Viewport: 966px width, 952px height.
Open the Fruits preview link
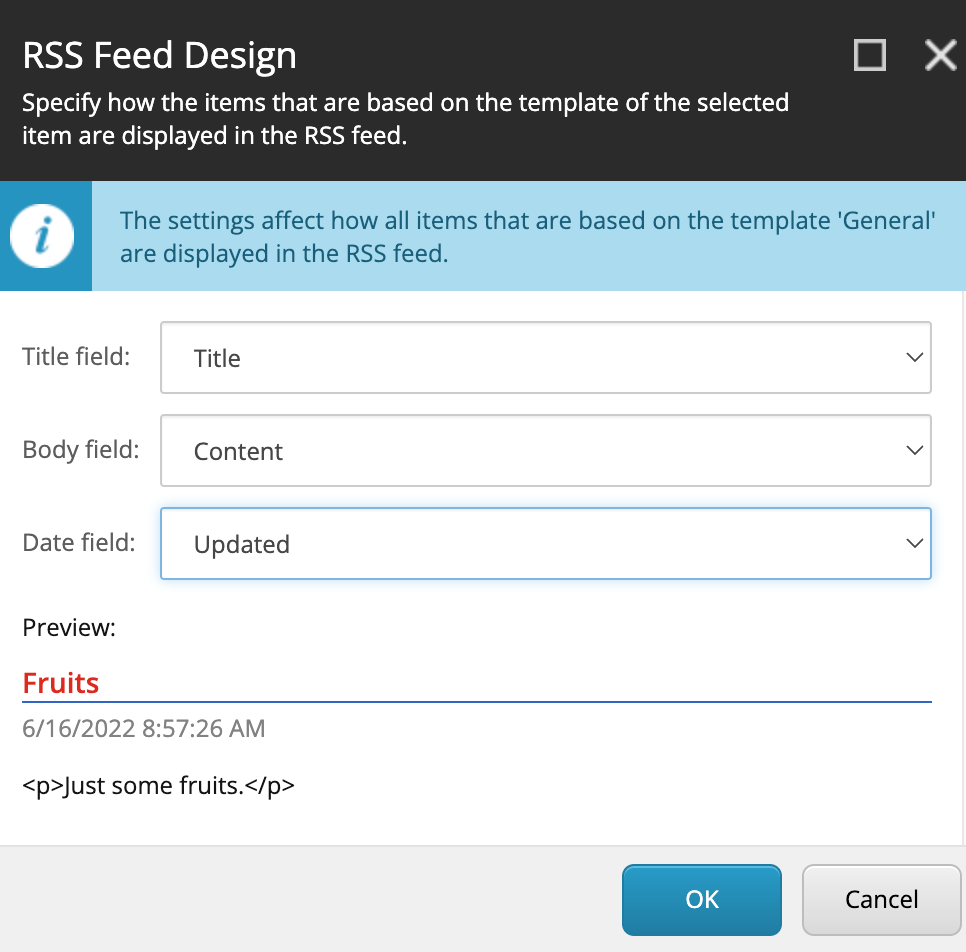tap(60, 683)
